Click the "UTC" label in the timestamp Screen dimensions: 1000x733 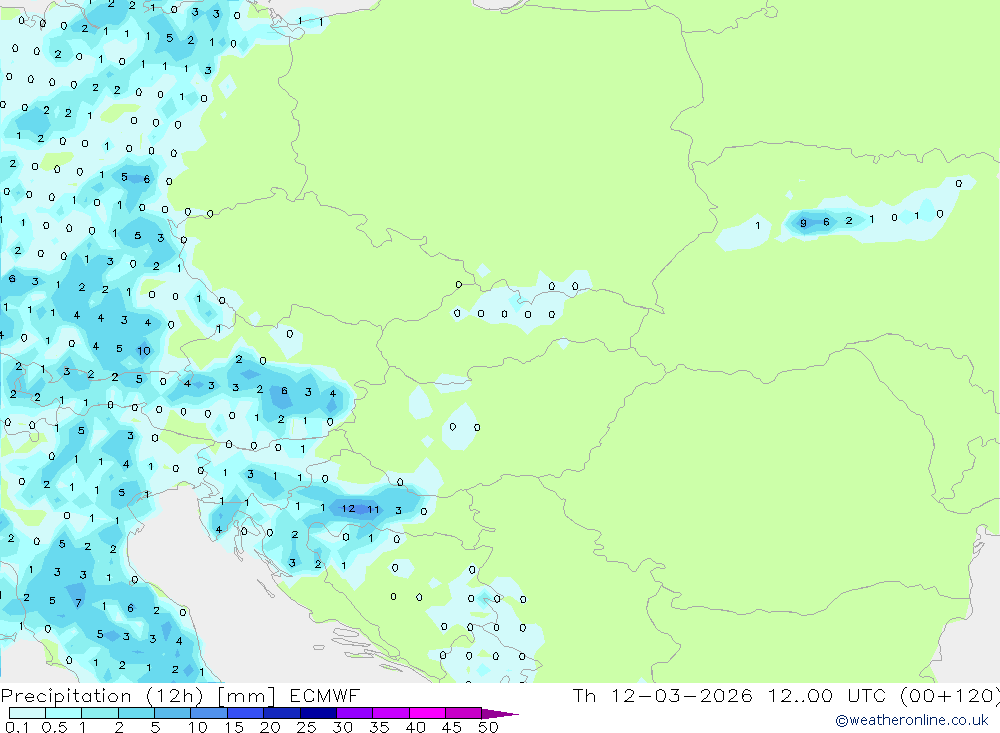(x=867, y=695)
